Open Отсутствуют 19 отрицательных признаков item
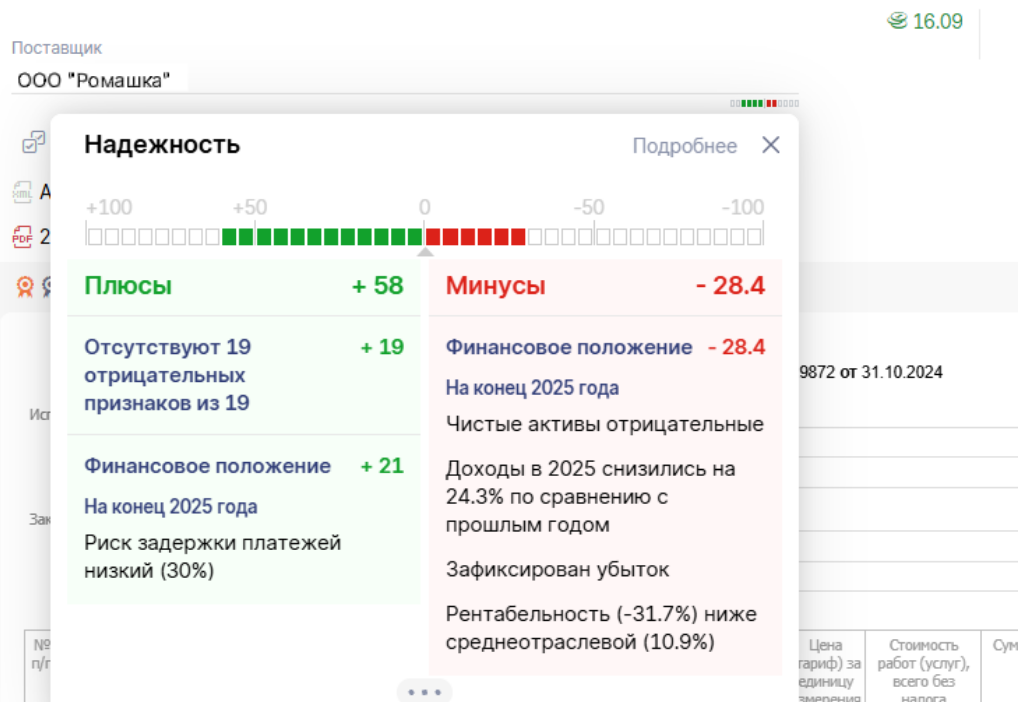Screen dimensions: 1018x702 168,375
